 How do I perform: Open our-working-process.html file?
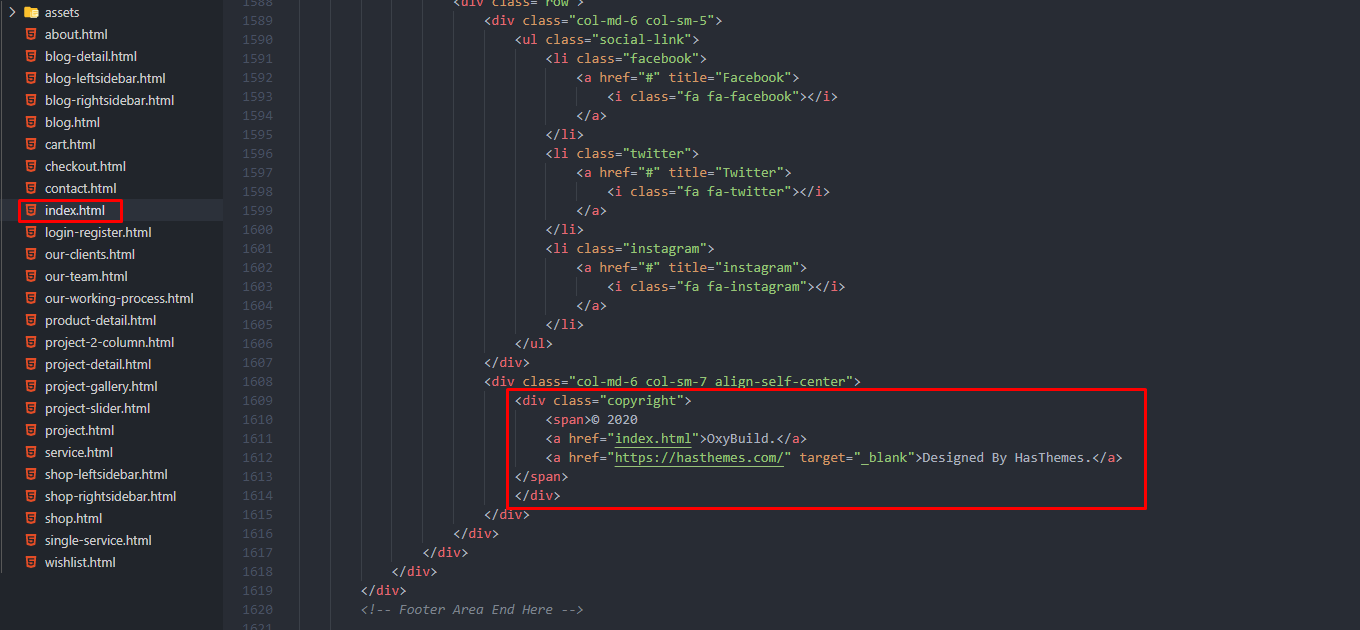119,298
